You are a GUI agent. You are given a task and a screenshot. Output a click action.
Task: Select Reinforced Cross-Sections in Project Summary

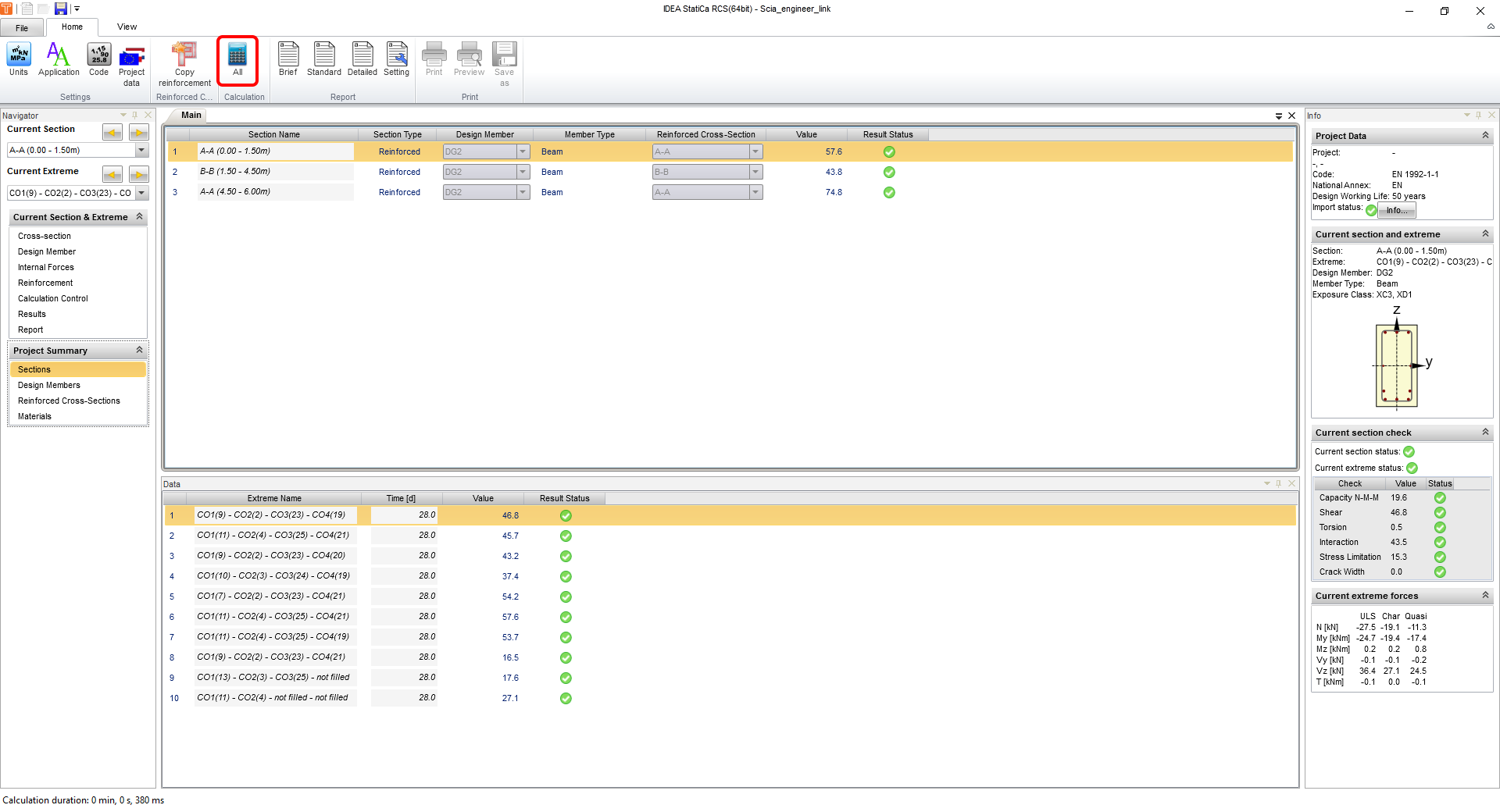(69, 401)
